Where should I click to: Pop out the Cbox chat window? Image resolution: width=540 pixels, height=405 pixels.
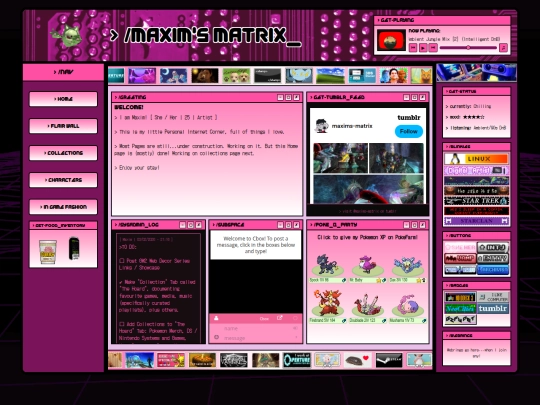(279, 318)
